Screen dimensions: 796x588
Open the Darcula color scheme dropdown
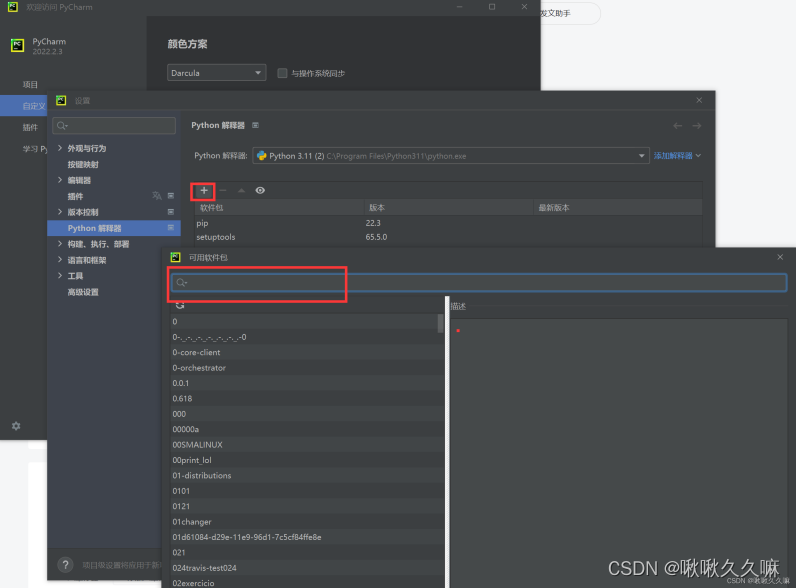click(216, 73)
